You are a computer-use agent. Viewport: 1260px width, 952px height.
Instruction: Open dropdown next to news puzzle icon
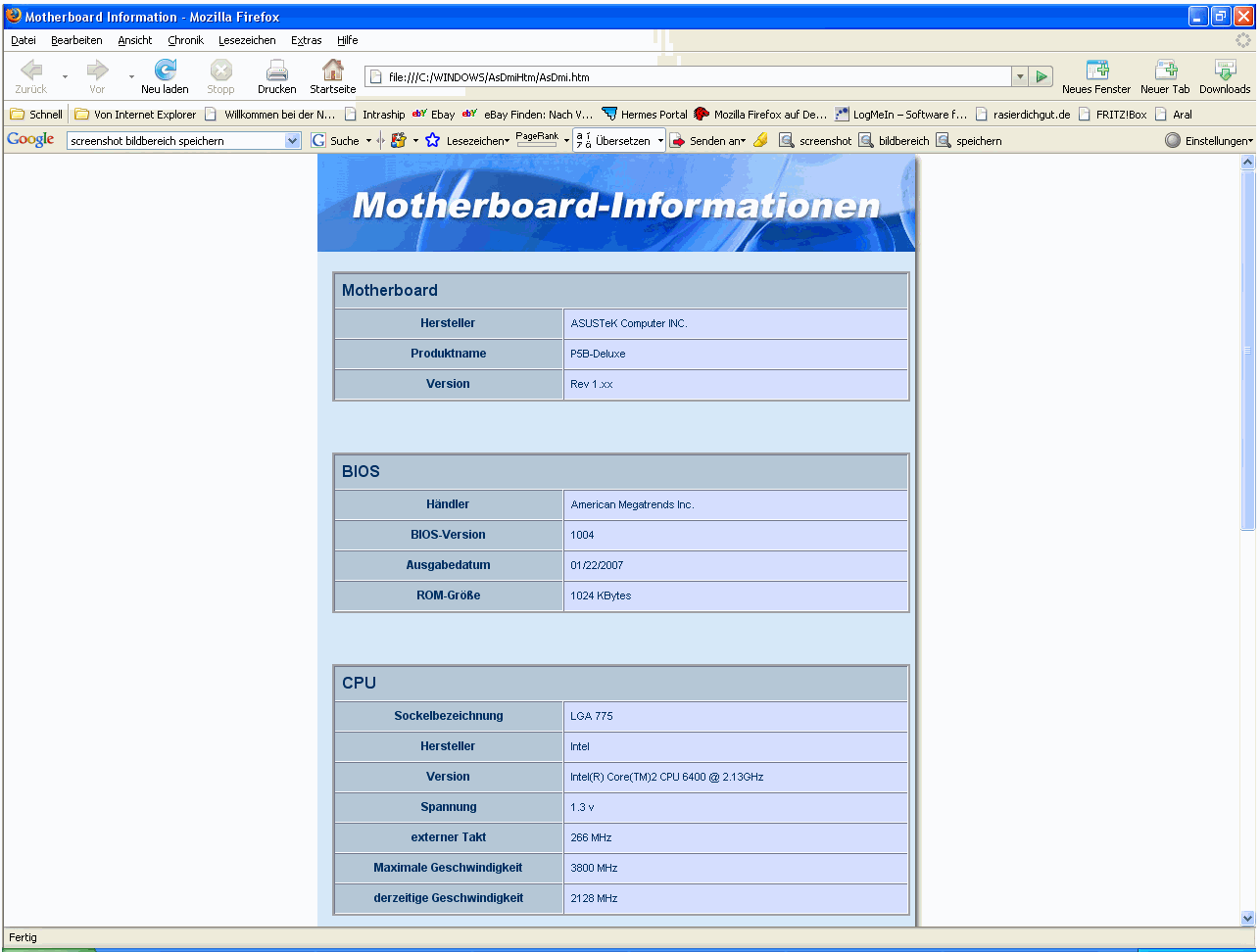tap(415, 141)
